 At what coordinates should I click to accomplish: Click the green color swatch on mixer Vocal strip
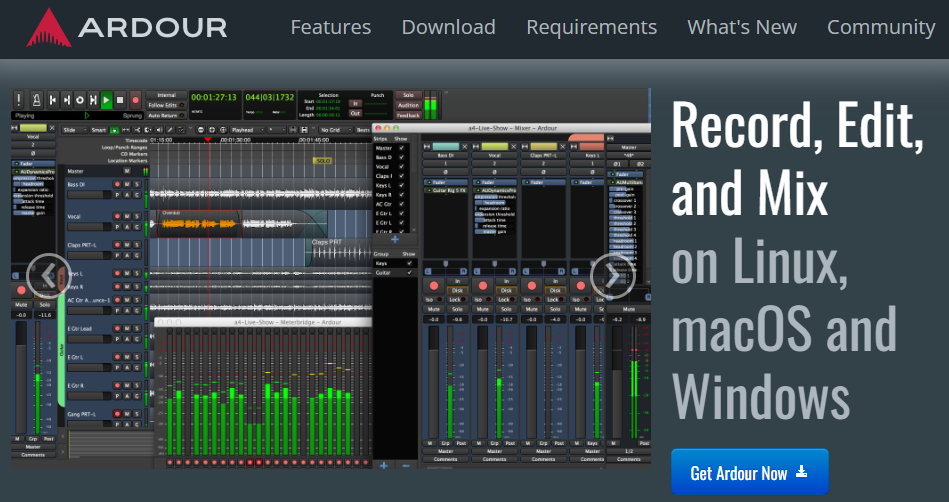(494, 146)
